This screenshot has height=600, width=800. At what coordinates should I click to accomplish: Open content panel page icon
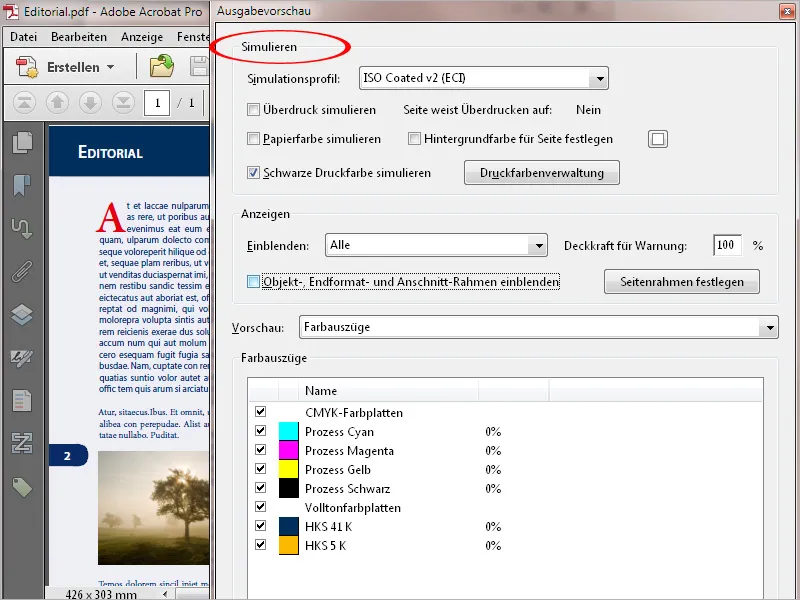click(x=22, y=401)
